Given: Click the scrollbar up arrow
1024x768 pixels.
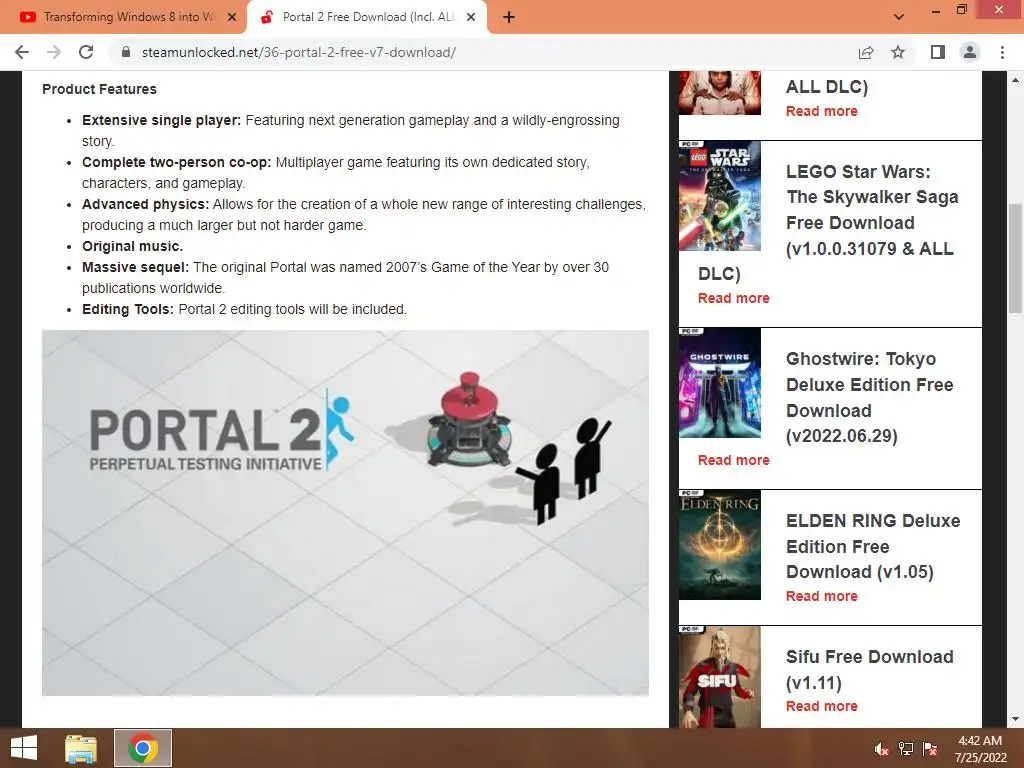Looking at the screenshot, I should [x=1015, y=80].
